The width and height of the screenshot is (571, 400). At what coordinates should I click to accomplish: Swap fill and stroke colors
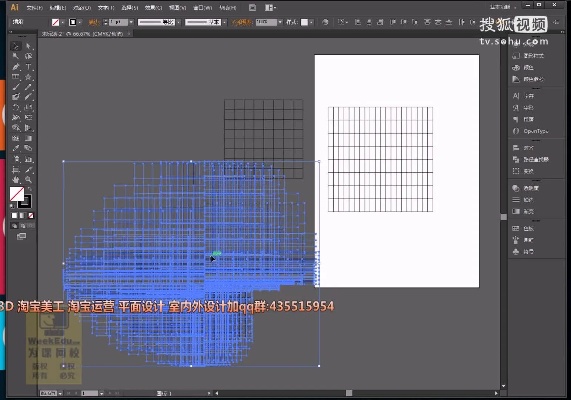coord(30,189)
